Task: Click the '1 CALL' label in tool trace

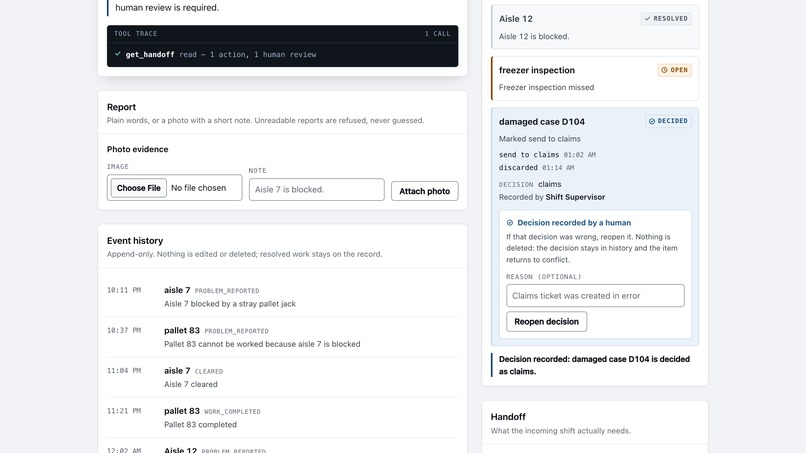Action: point(437,33)
